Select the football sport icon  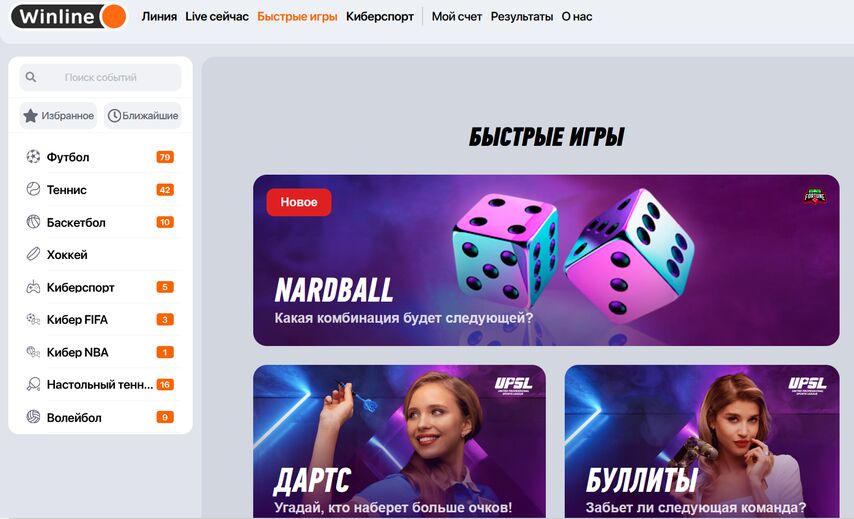pos(33,157)
